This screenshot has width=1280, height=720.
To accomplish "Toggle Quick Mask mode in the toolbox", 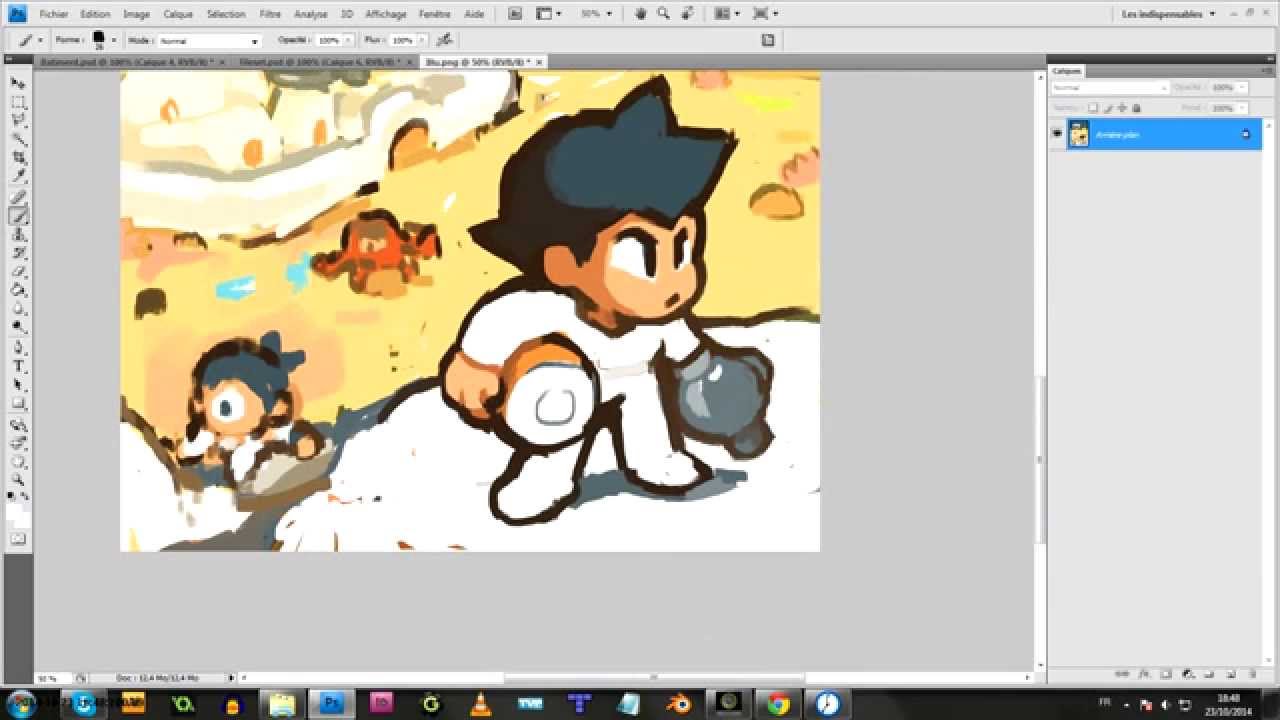I will pyautogui.click(x=18, y=539).
